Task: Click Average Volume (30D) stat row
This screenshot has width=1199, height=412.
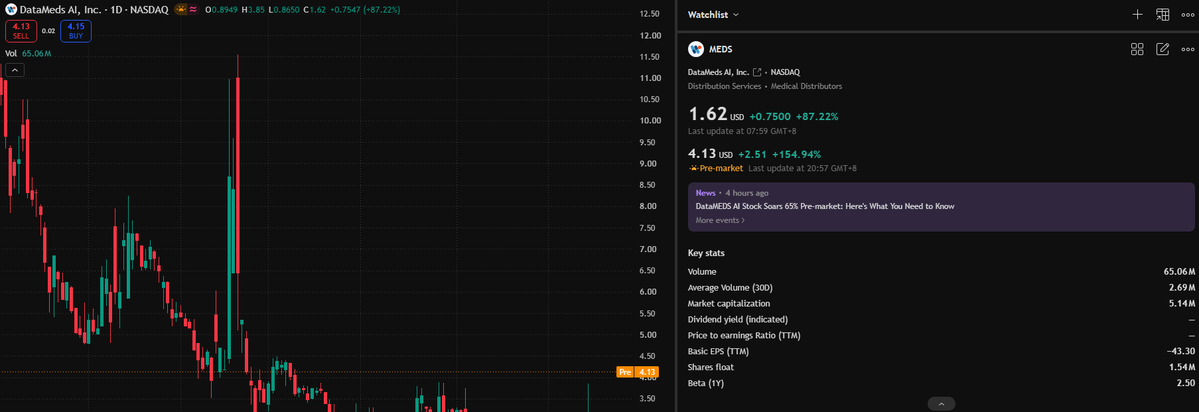Action: click(x=941, y=287)
